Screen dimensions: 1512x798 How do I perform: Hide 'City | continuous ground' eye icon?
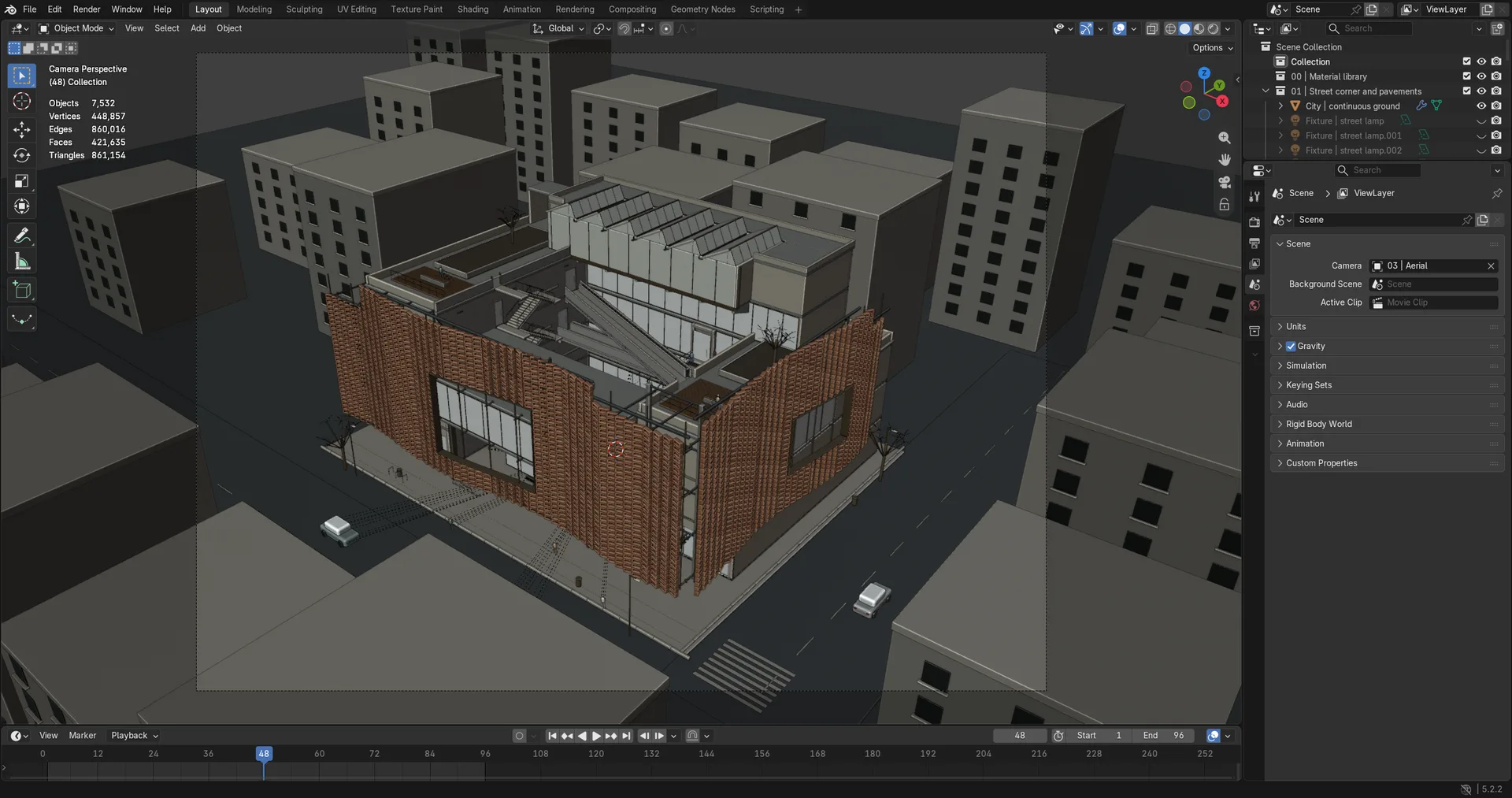1481,106
